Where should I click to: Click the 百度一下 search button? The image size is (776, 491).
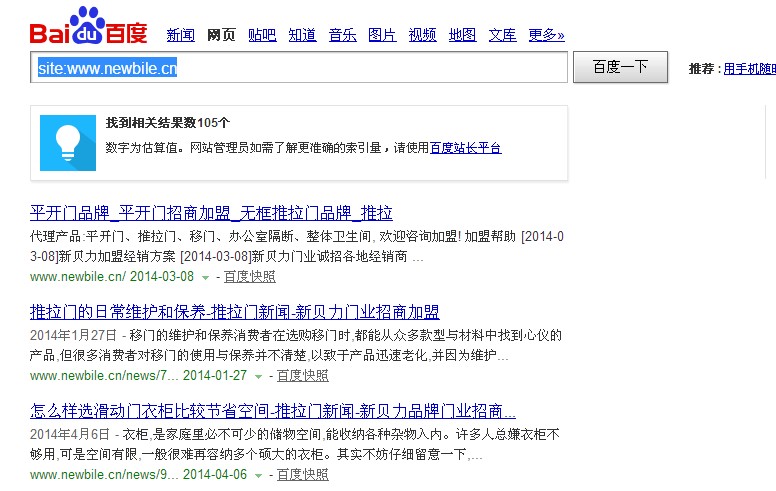621,67
